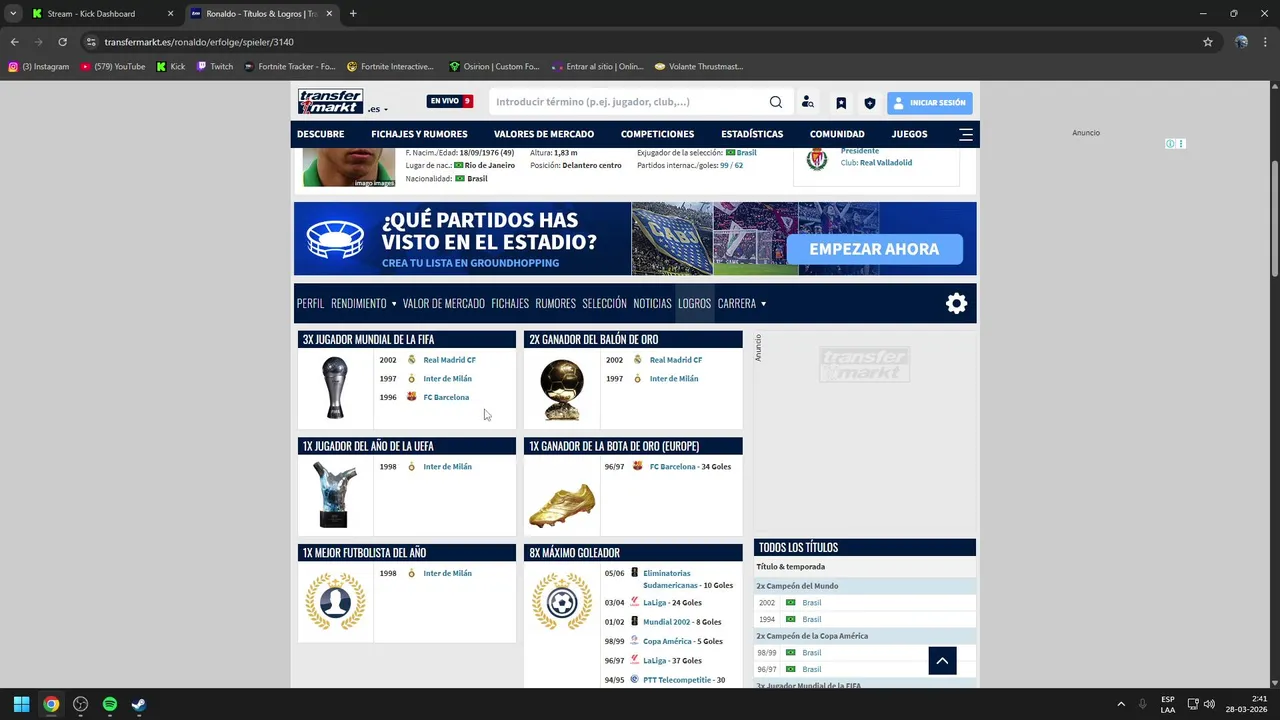This screenshot has height=720, width=1280.
Task: Launch Steam from the taskbar
Action: point(139,704)
